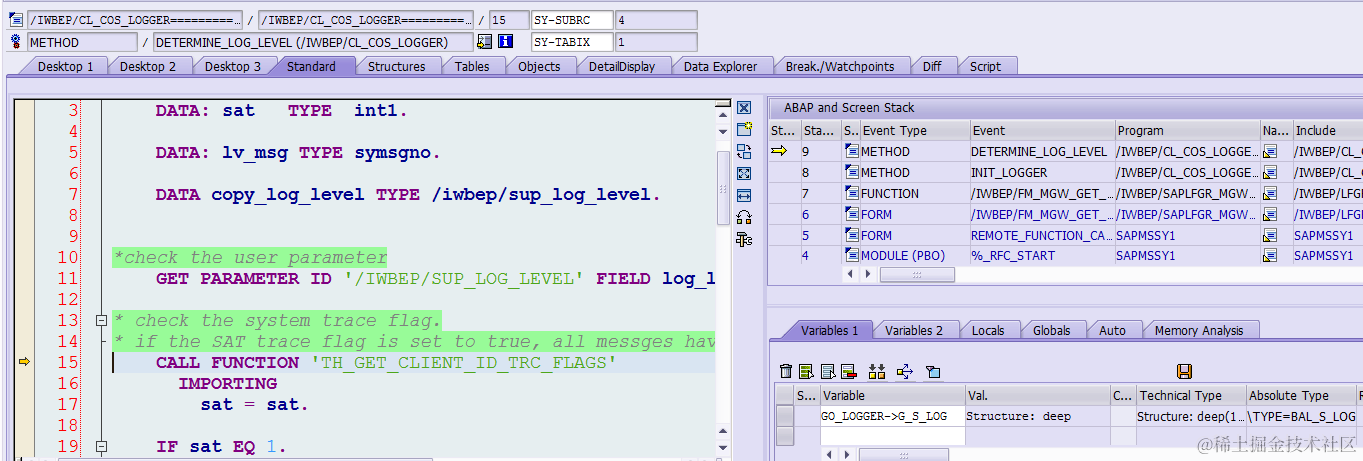Click the %_RFC_START event cell
1363x461 pixels.
pyautogui.click(x=1042, y=256)
